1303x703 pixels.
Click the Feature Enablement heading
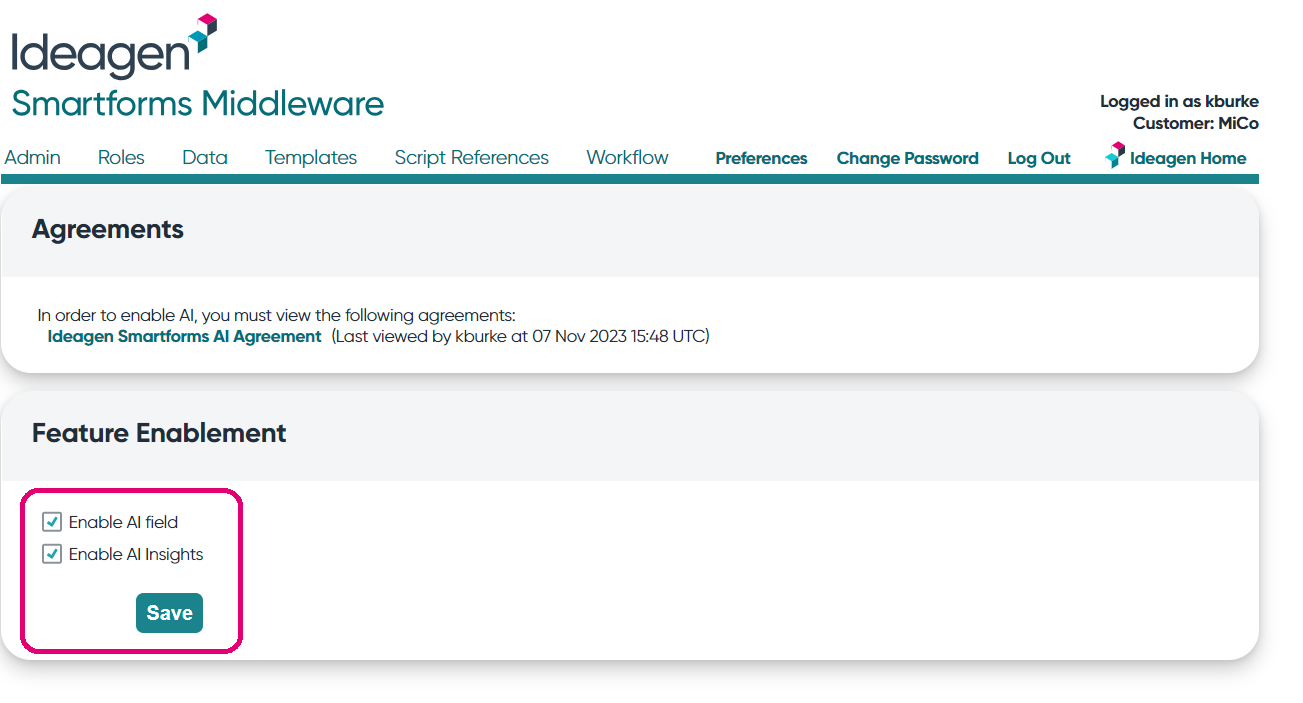pyautogui.click(x=159, y=433)
